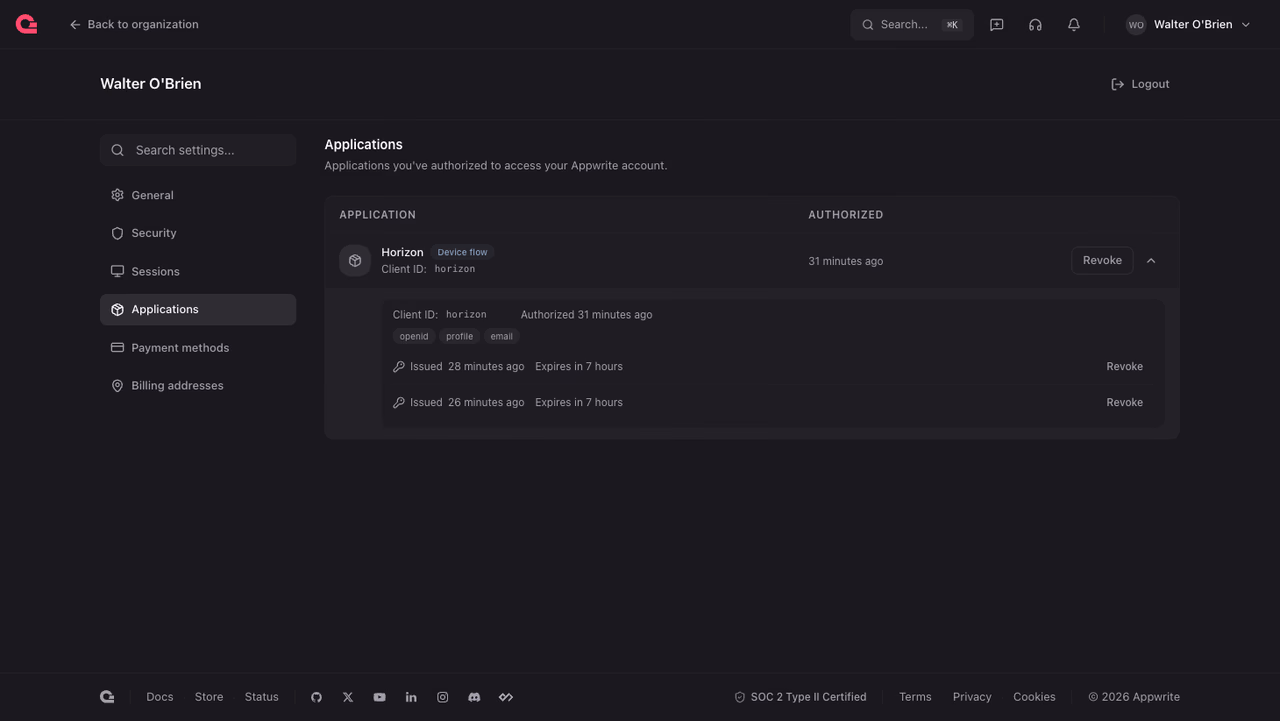The image size is (1280, 721).
Task: Click the Logout button
Action: pyautogui.click(x=1140, y=84)
